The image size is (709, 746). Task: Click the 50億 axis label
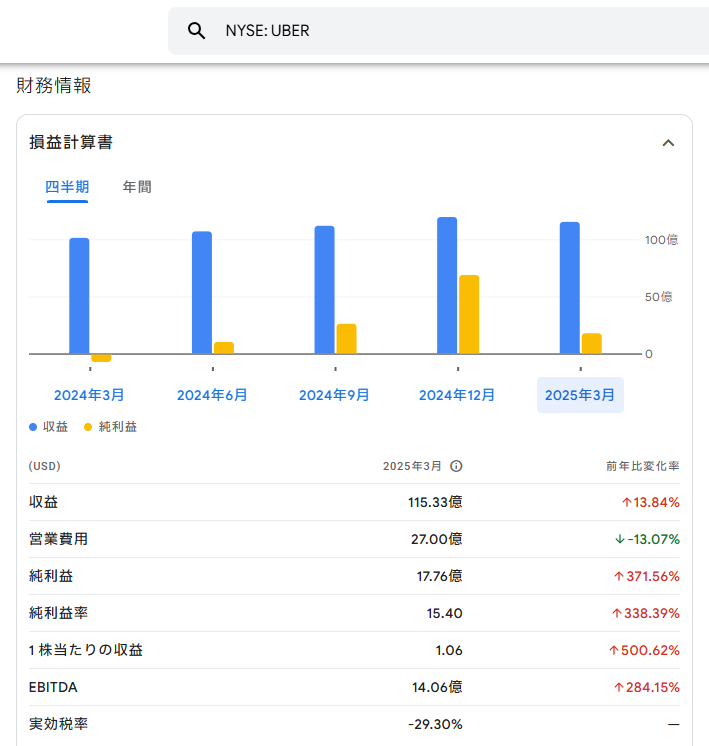click(x=659, y=297)
